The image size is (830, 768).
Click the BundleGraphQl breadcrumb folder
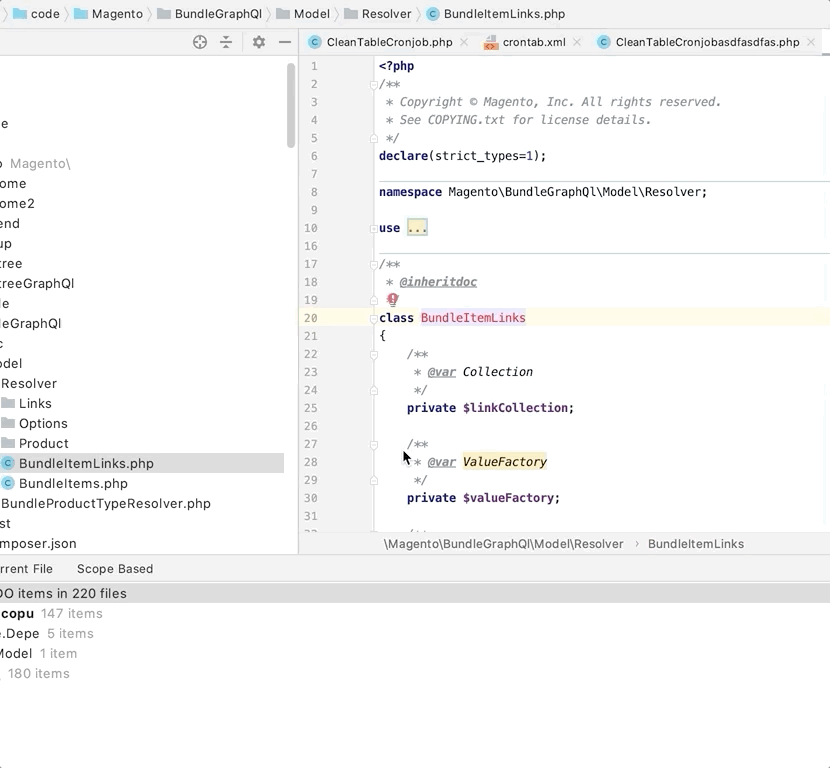pos(210,14)
